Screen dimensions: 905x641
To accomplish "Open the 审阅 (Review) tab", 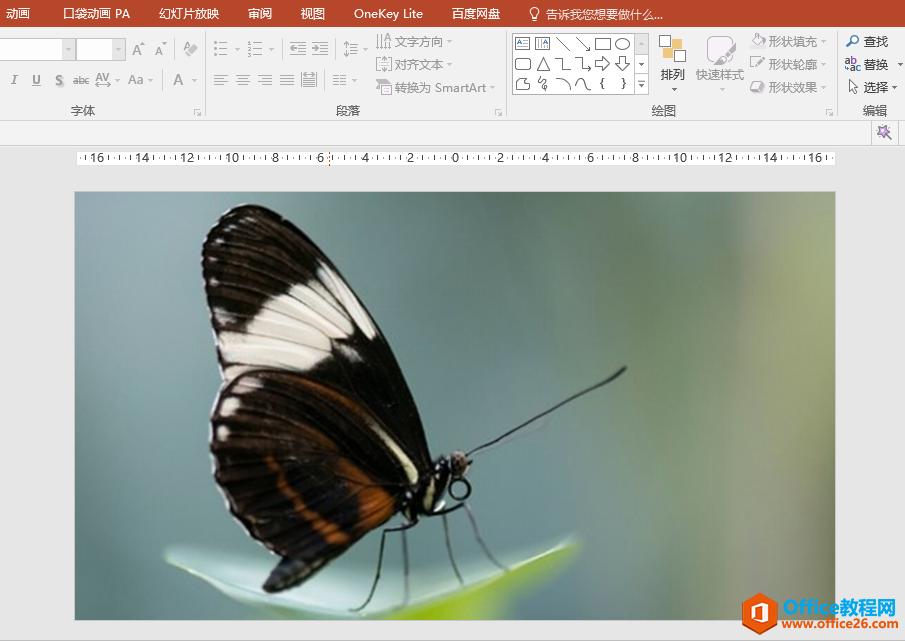I will tap(260, 14).
